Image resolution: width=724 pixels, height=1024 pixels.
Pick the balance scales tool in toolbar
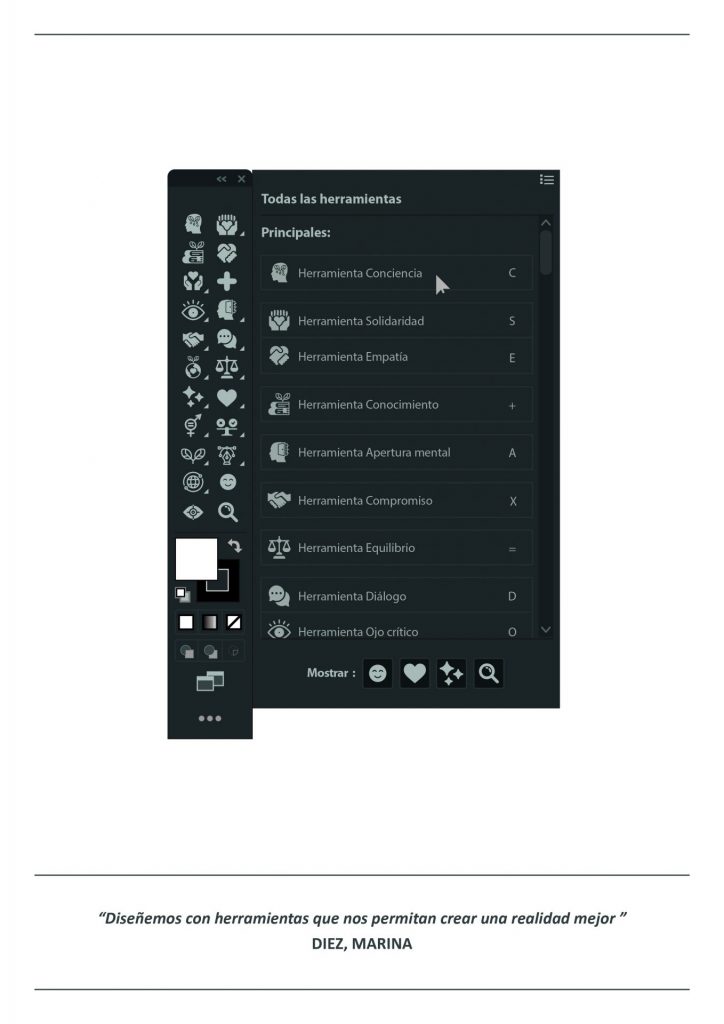tap(227, 368)
